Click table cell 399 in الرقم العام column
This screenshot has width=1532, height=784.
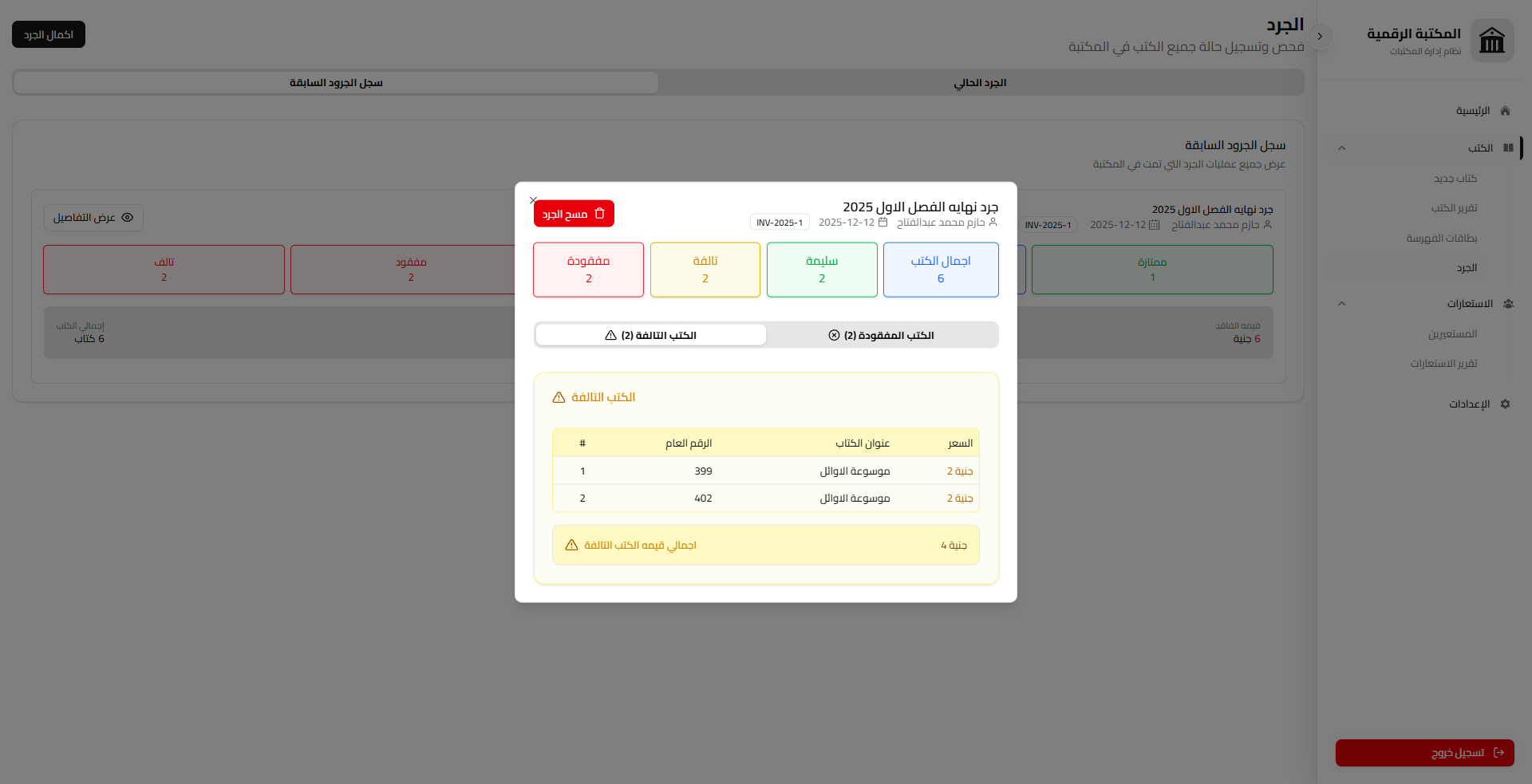click(703, 471)
